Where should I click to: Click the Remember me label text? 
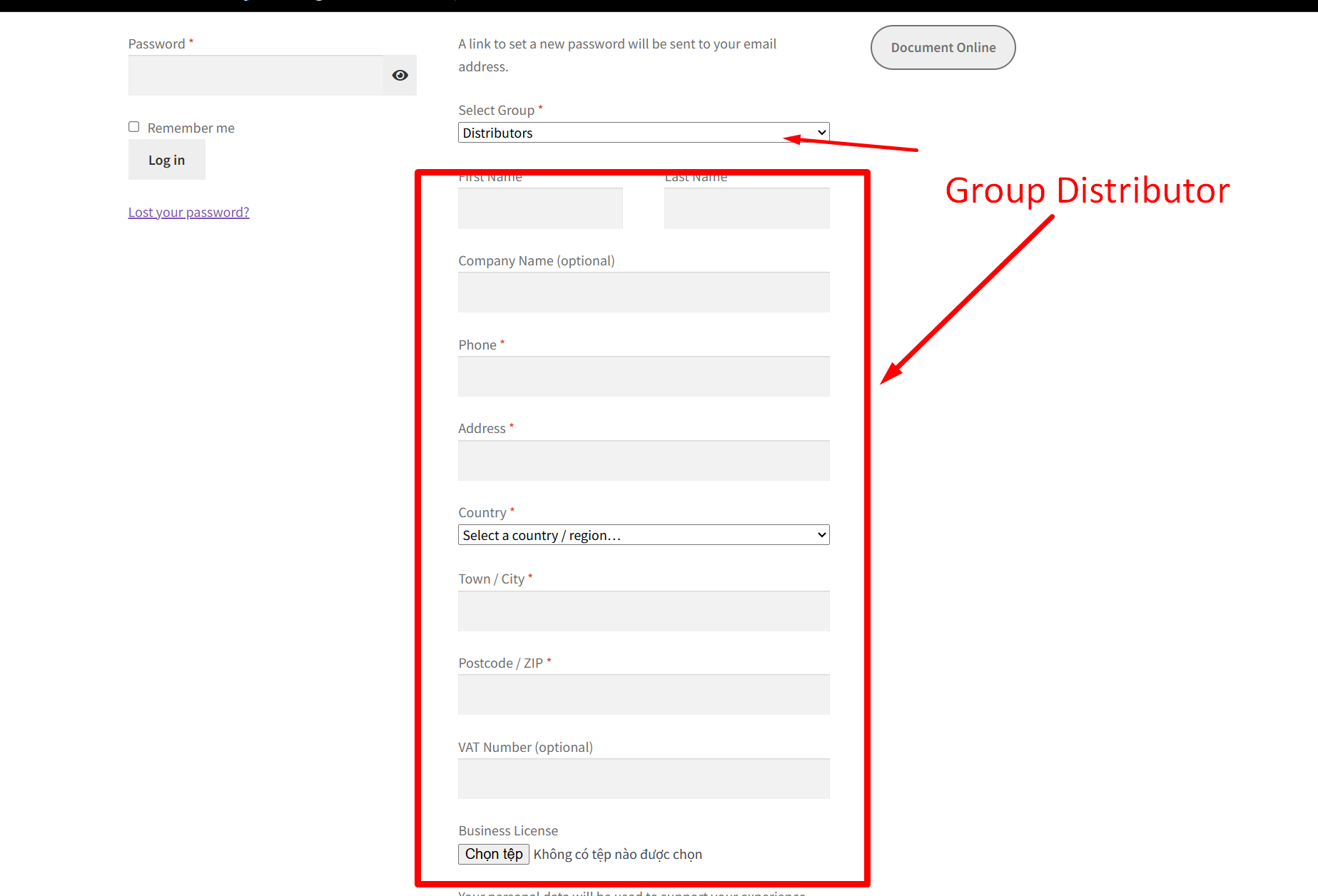[191, 128]
